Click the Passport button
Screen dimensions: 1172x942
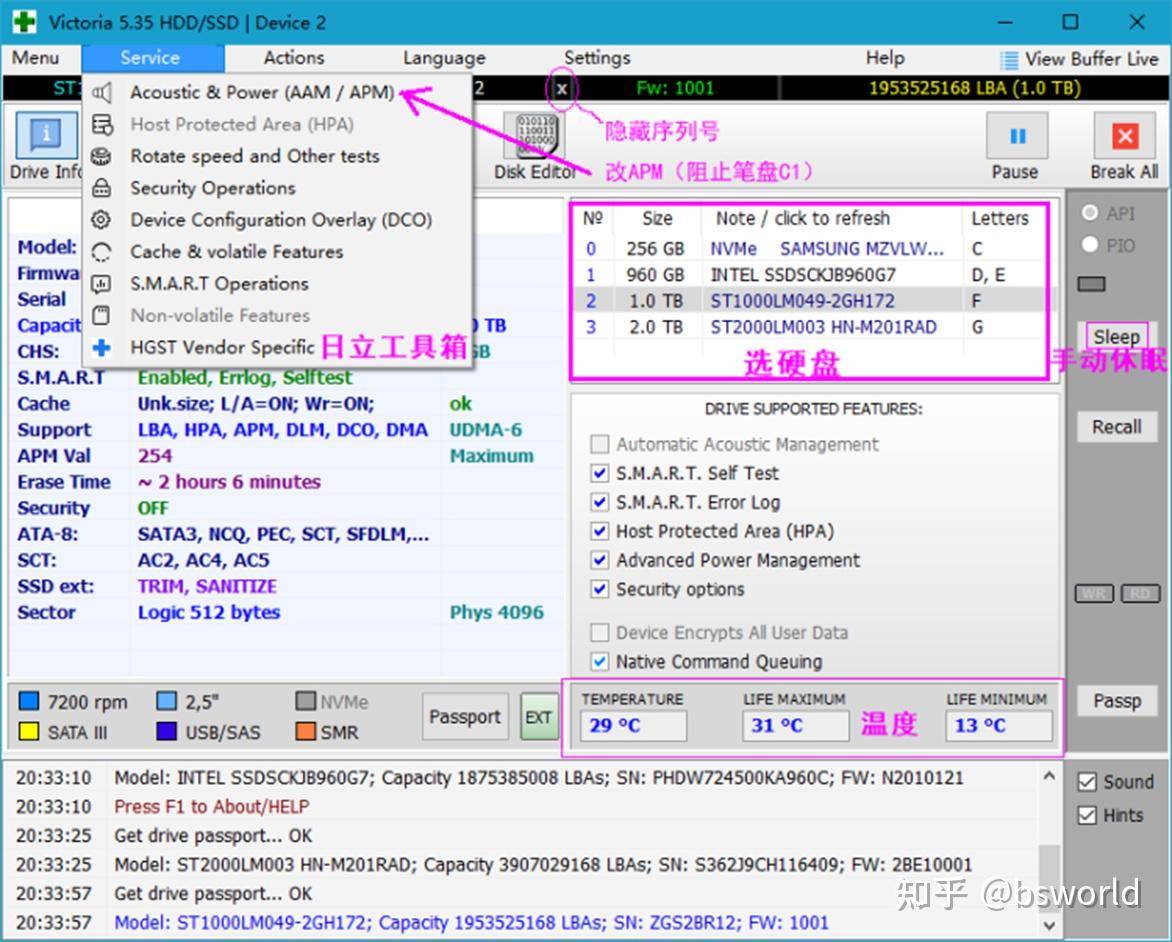click(x=465, y=717)
